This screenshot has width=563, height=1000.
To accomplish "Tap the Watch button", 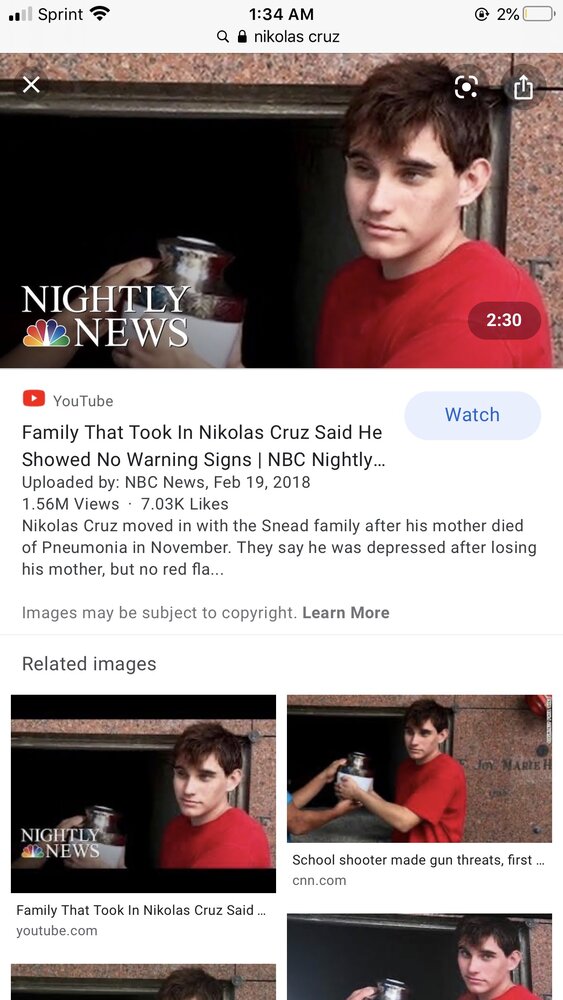I will pyautogui.click(x=472, y=415).
